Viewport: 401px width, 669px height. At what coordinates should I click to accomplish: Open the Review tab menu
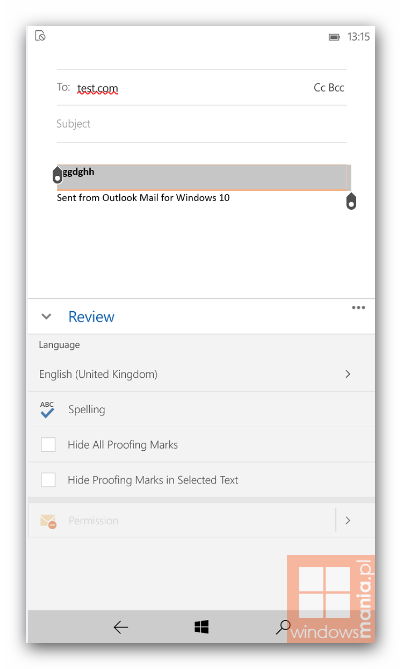[91, 317]
